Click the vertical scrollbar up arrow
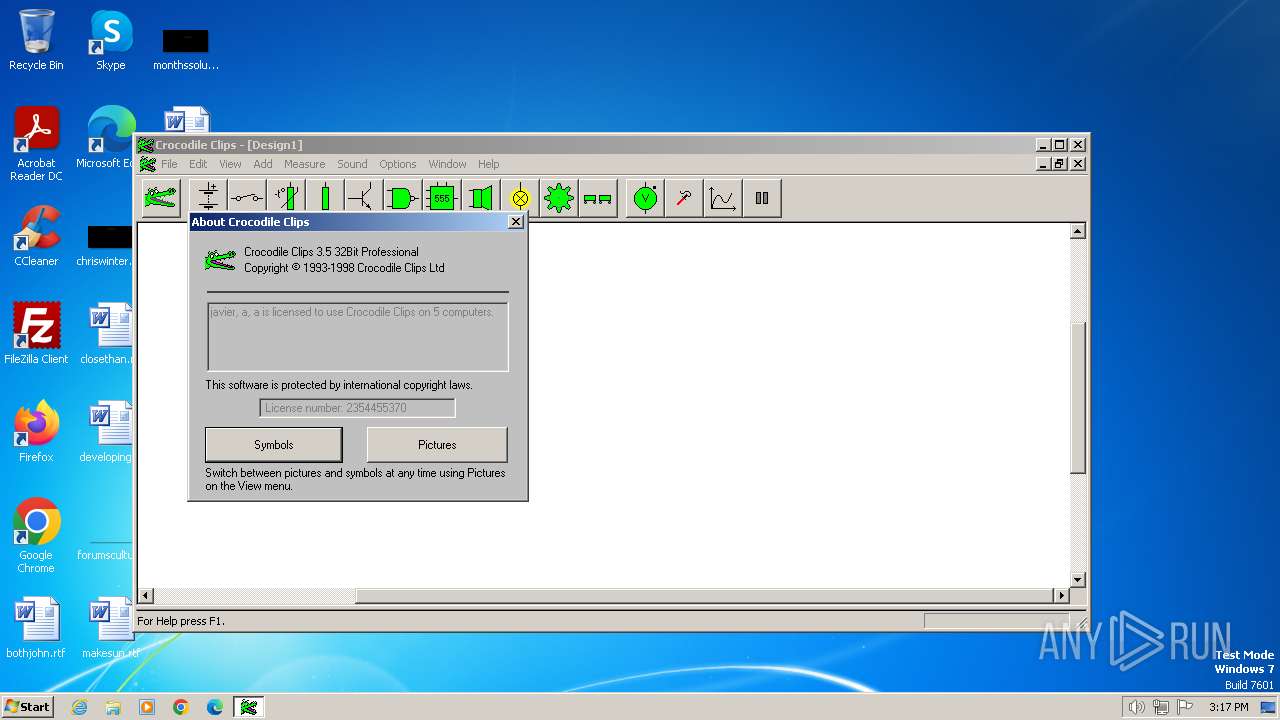1280x720 pixels. coord(1077,232)
